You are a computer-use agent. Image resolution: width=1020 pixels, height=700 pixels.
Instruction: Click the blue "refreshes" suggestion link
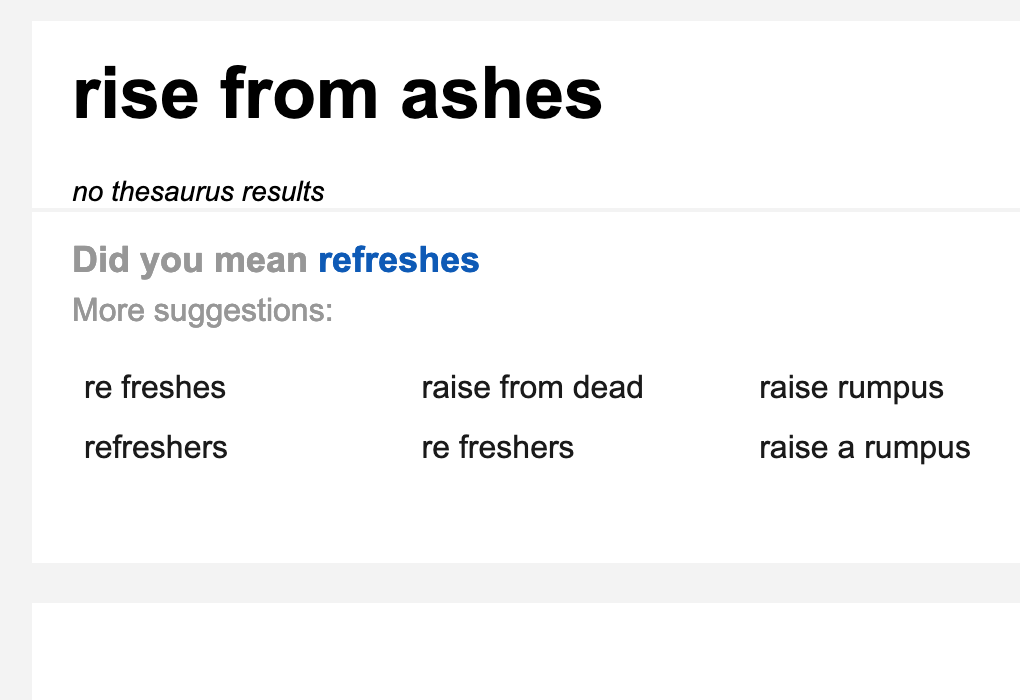click(x=398, y=261)
